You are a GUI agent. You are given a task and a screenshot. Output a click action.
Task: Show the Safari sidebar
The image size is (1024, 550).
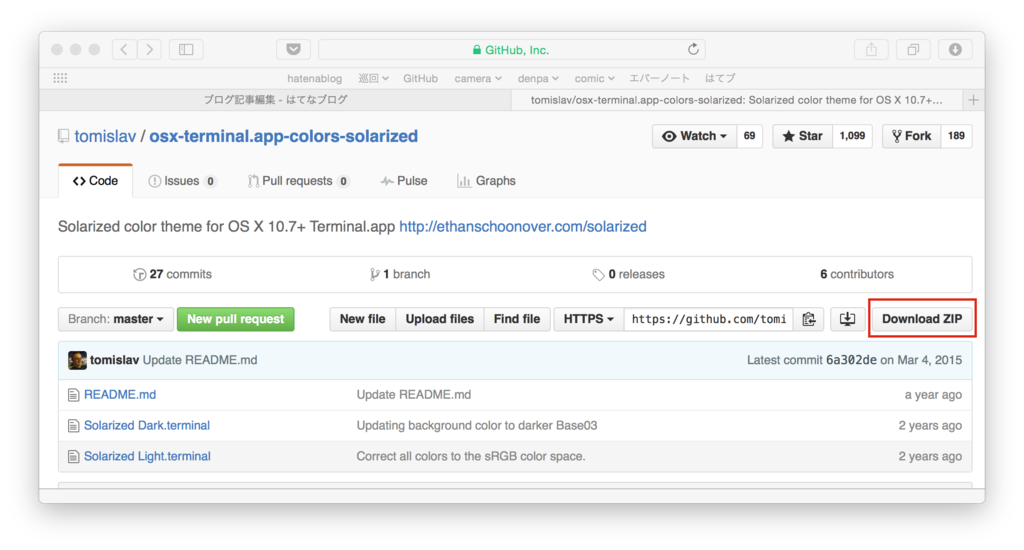[x=186, y=50]
